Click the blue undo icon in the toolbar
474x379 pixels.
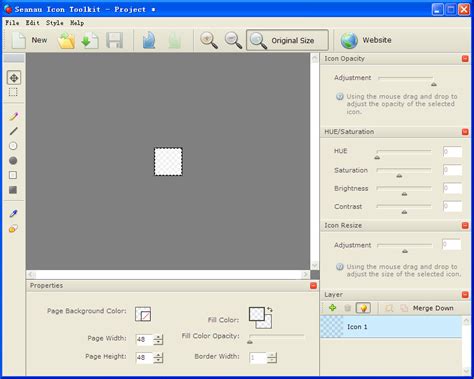[149, 41]
